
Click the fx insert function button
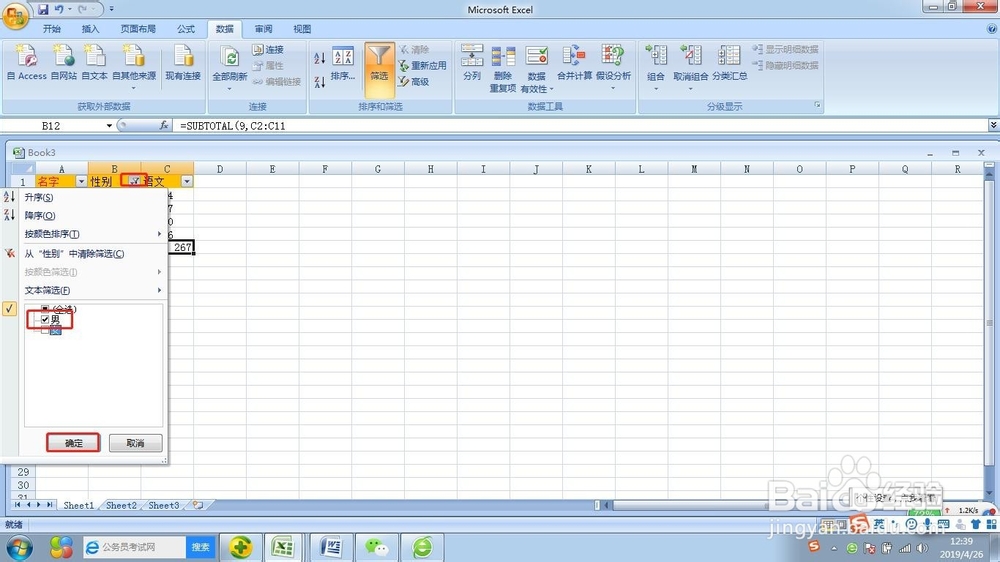(x=164, y=126)
